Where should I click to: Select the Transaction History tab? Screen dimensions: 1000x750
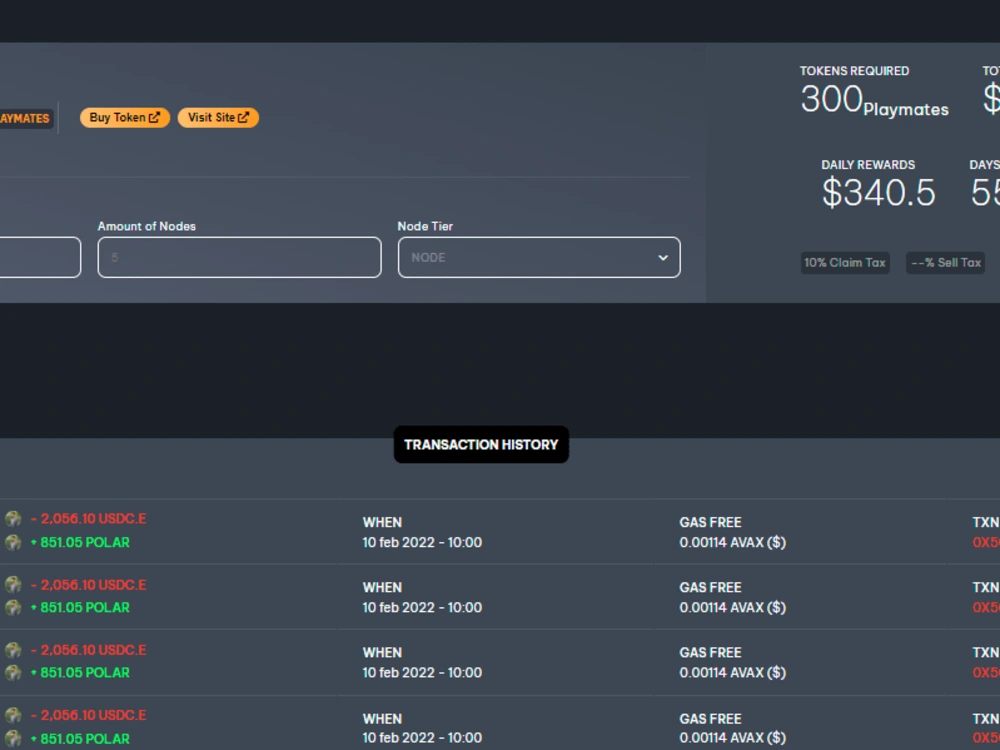point(481,445)
